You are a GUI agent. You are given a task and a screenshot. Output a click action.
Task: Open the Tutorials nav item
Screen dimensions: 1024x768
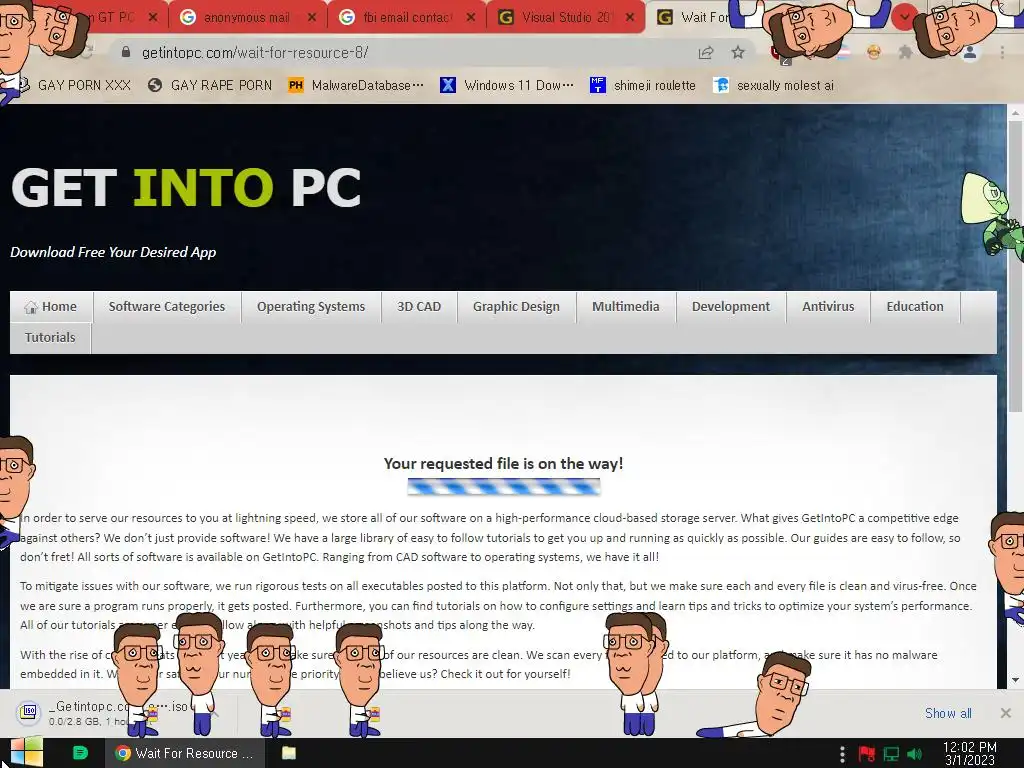click(50, 338)
